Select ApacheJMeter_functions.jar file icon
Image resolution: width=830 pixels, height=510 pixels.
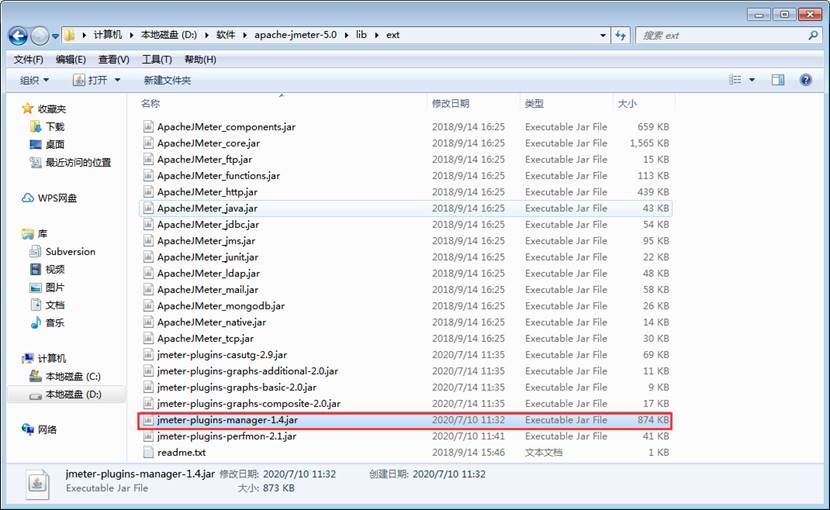[x=148, y=175]
